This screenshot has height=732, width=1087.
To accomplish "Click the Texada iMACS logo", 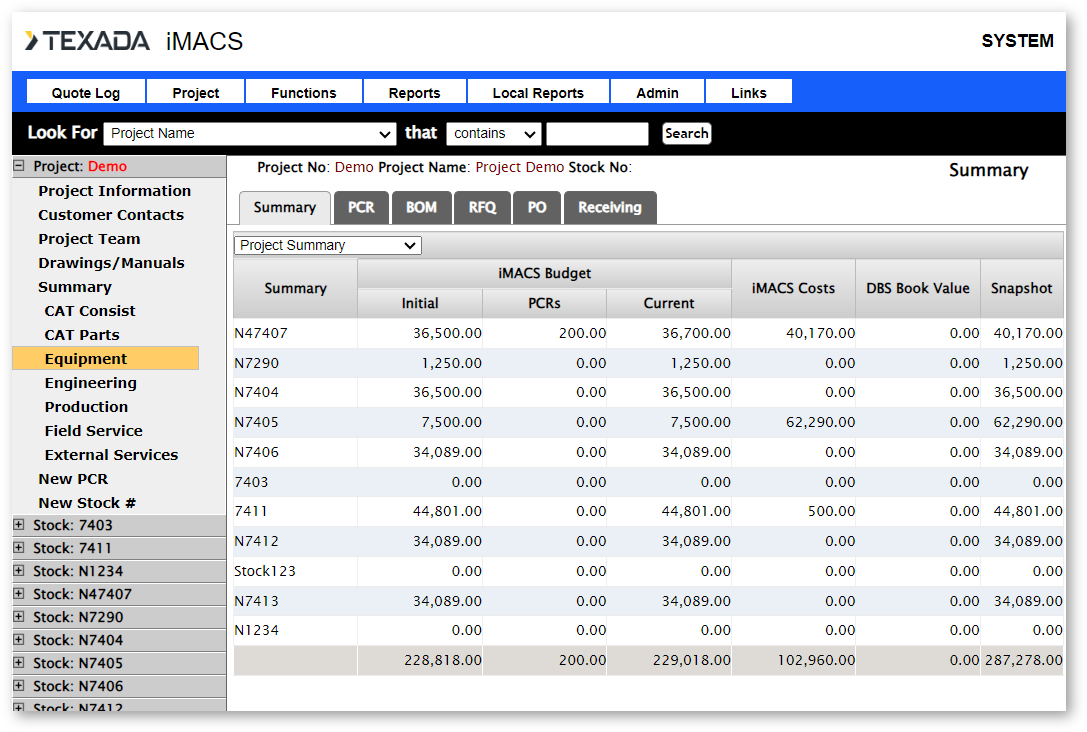I will (x=134, y=41).
